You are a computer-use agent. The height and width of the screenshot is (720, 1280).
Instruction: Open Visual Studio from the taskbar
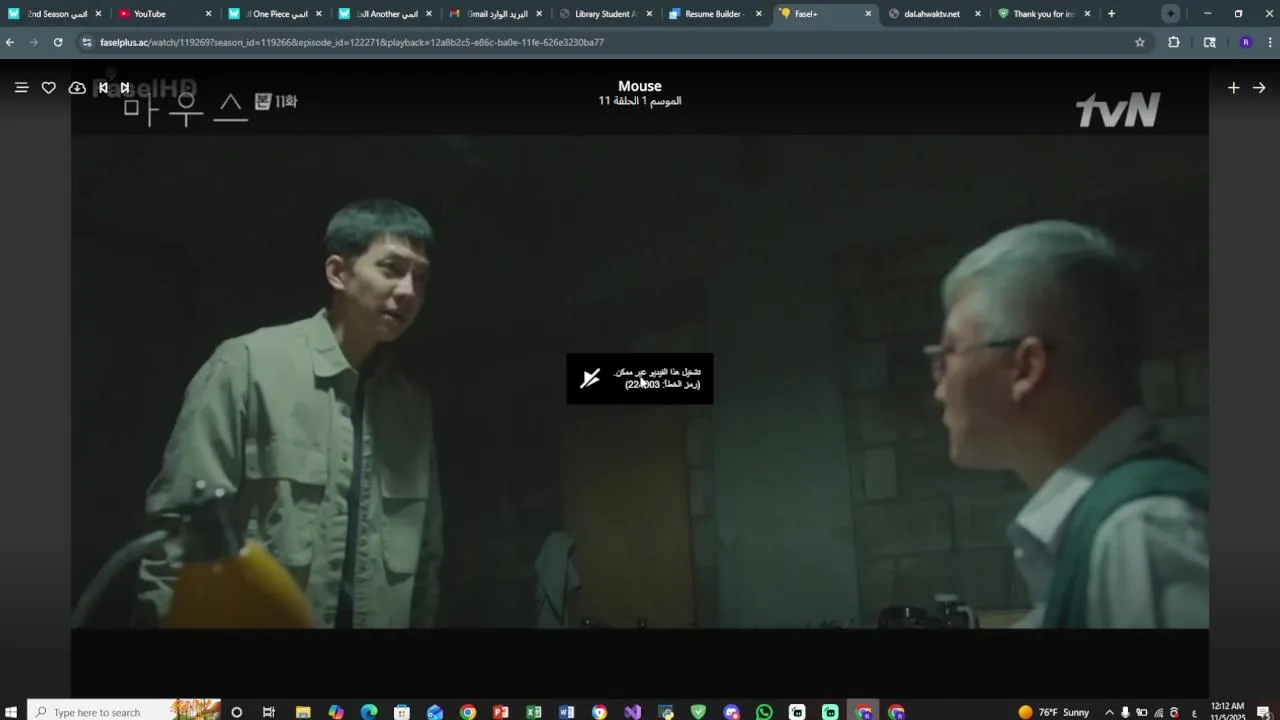click(633, 712)
